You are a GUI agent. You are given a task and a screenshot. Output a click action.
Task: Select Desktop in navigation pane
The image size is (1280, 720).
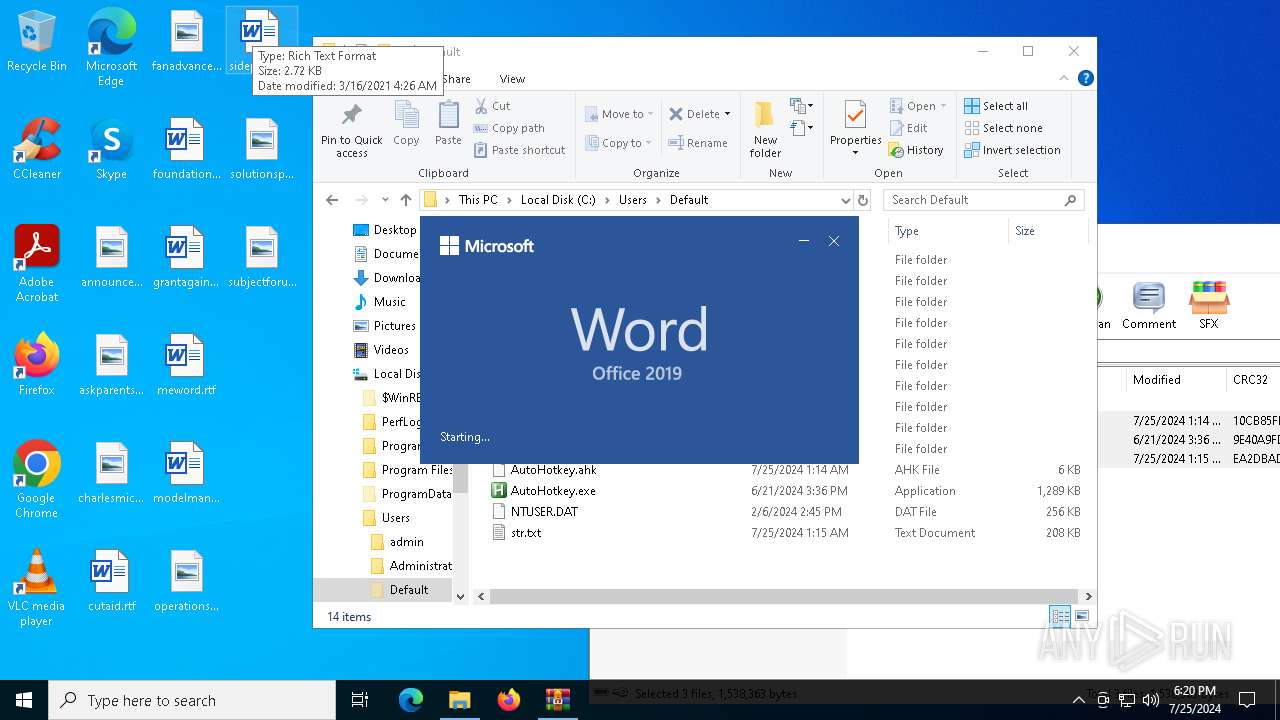click(x=386, y=230)
